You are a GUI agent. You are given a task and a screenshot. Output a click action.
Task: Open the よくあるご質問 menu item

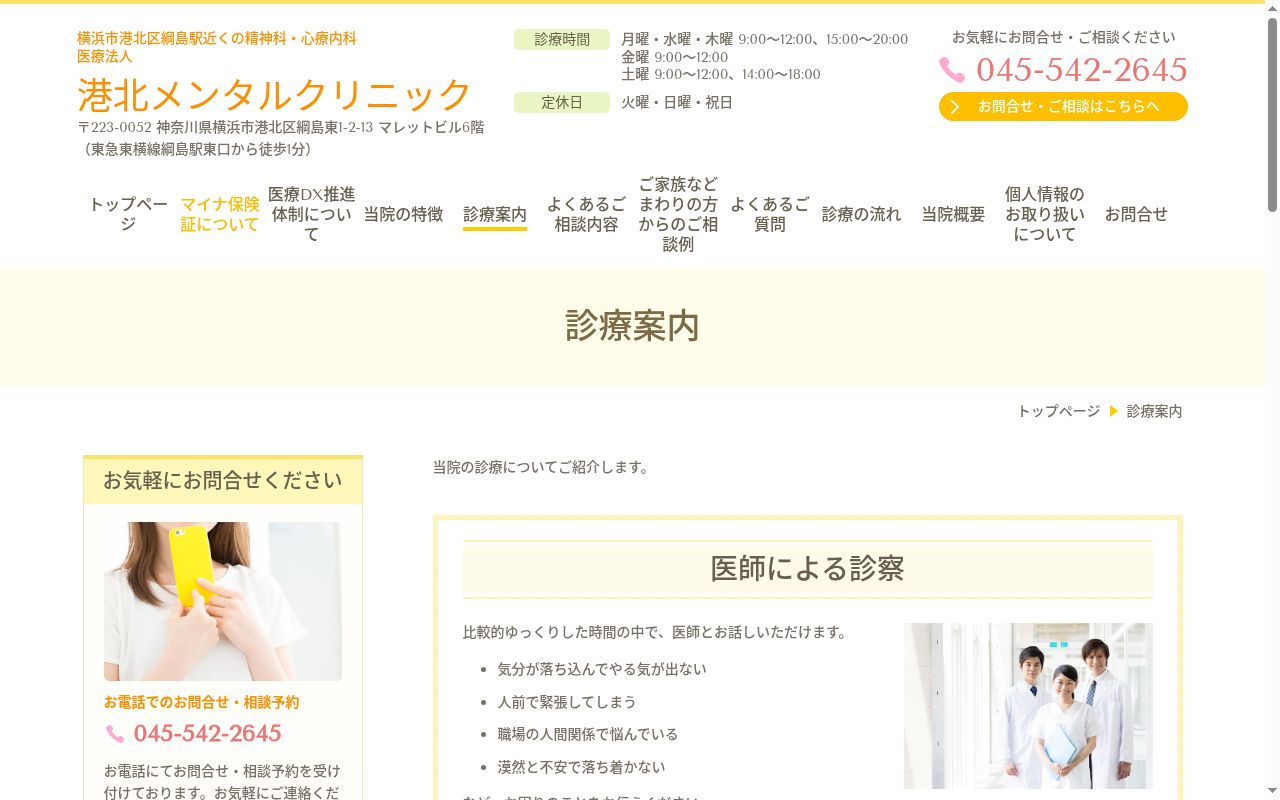(770, 214)
